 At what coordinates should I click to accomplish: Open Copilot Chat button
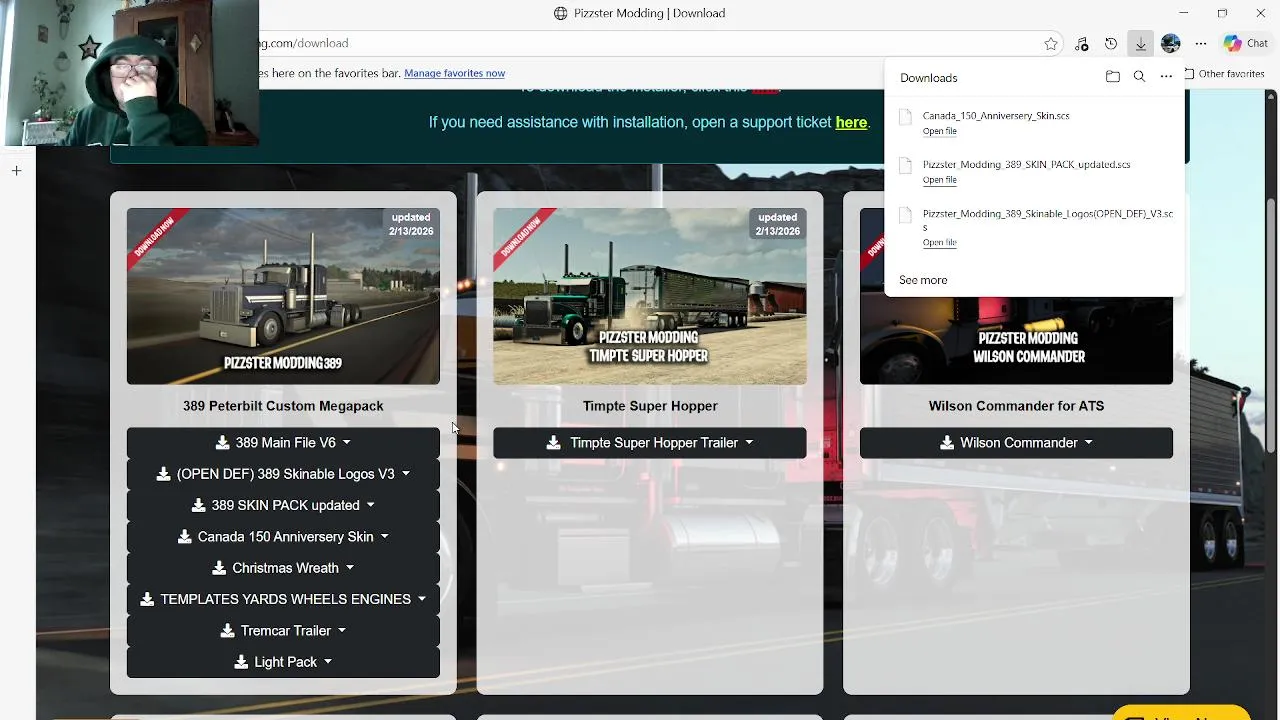1246,44
